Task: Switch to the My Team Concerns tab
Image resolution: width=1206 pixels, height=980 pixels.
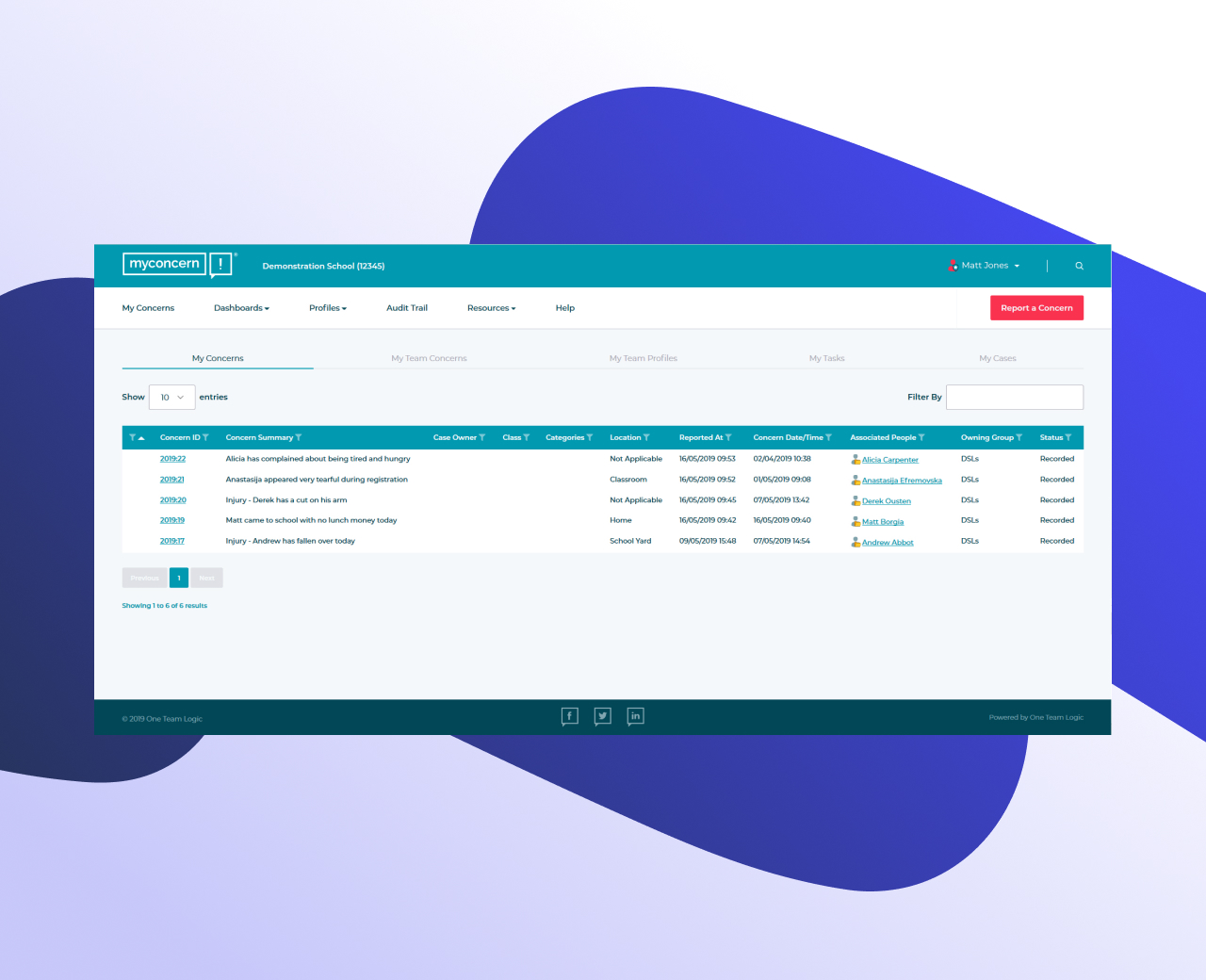Action: (429, 358)
